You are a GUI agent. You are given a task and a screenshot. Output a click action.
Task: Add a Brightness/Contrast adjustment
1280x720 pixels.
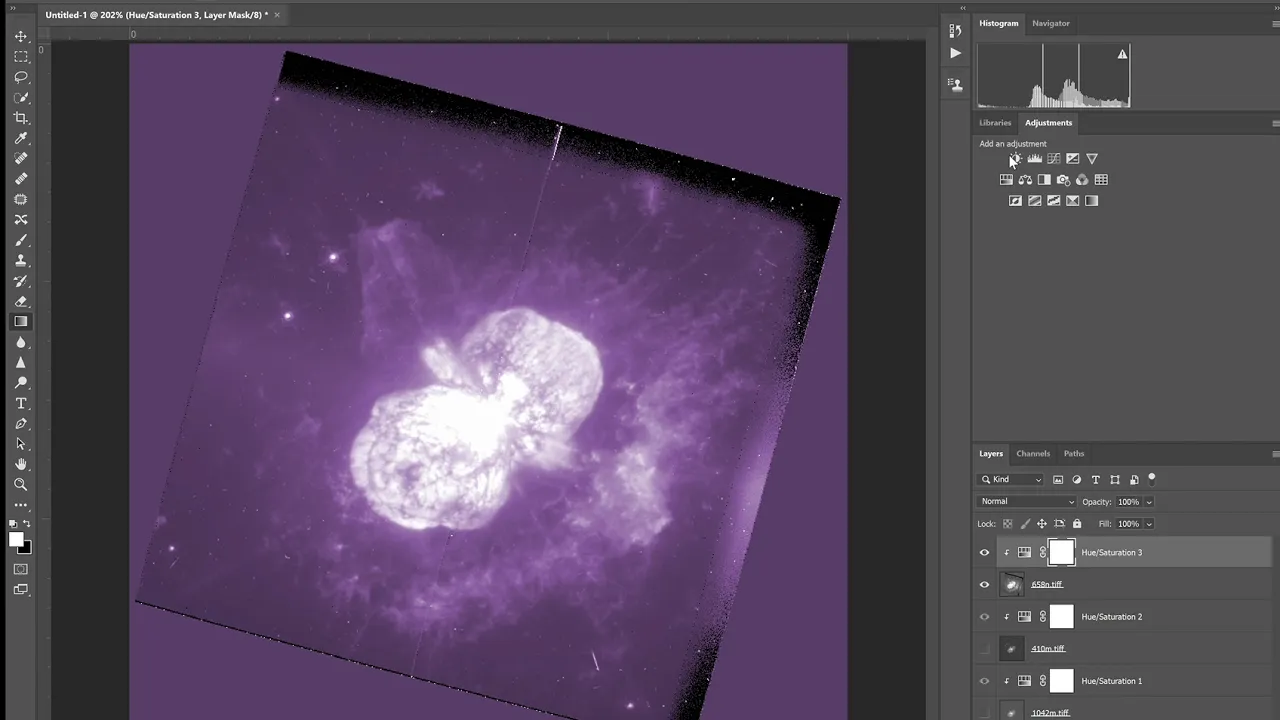[1015, 158]
